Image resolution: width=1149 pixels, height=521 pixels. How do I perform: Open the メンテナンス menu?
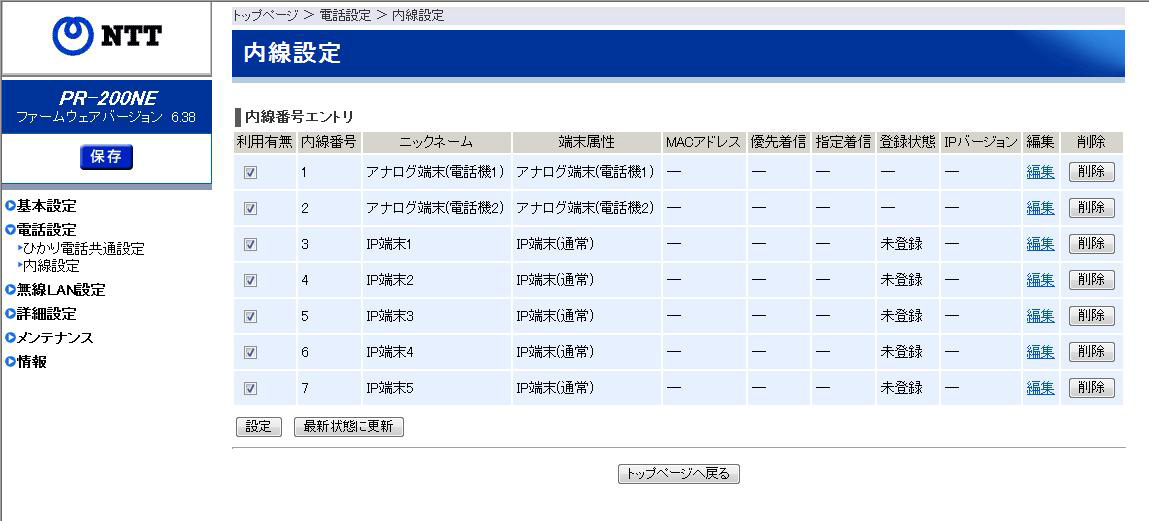(54, 338)
